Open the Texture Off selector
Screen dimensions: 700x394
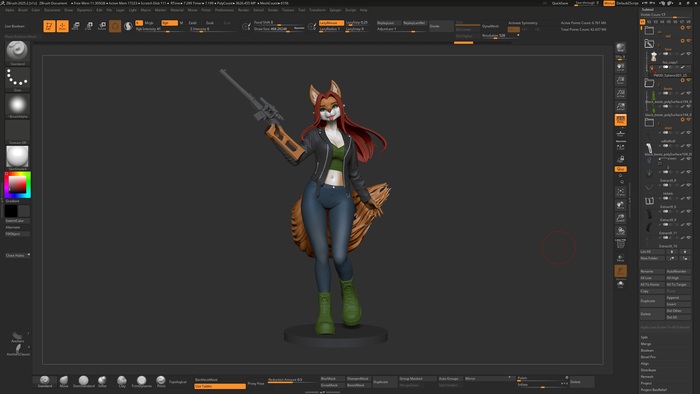click(17, 132)
